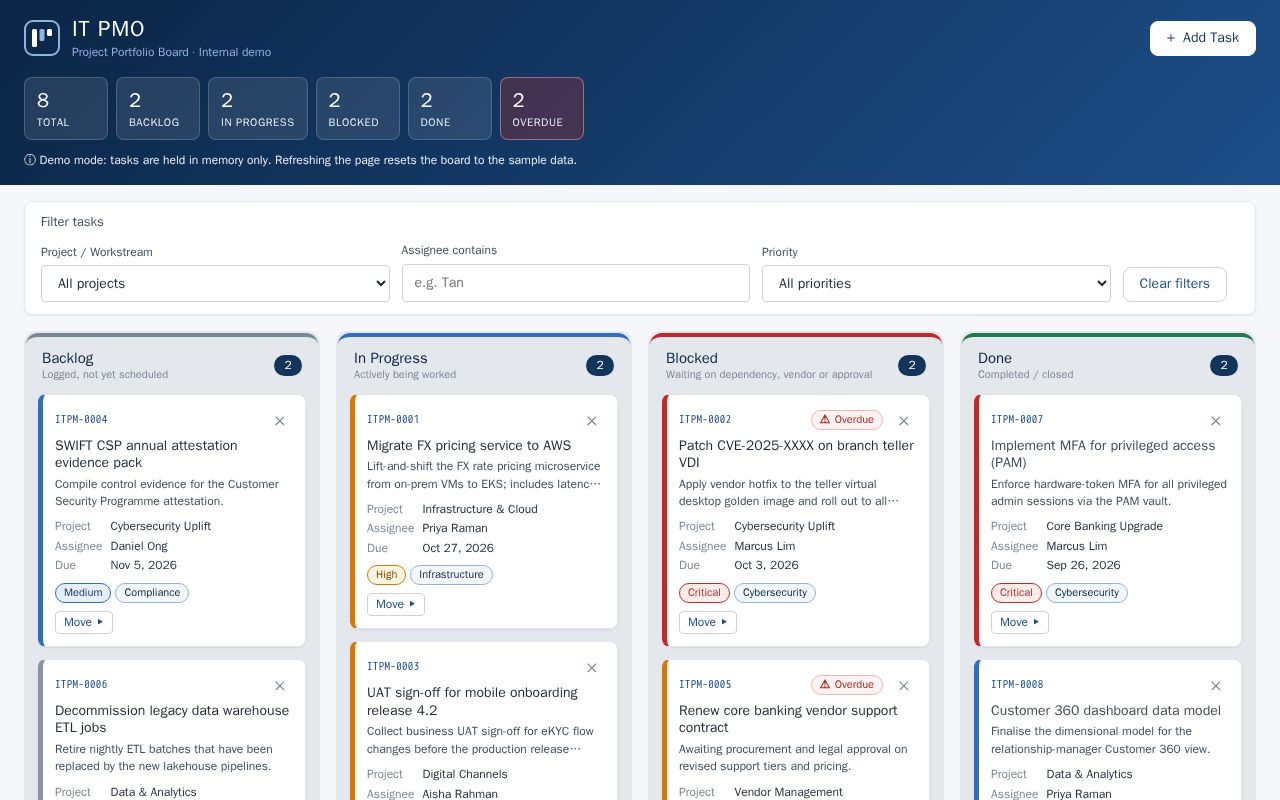The width and height of the screenshot is (1280, 800).
Task: Expand Move options for Patch CVE-2025-XXXX card
Action: [x=708, y=622]
